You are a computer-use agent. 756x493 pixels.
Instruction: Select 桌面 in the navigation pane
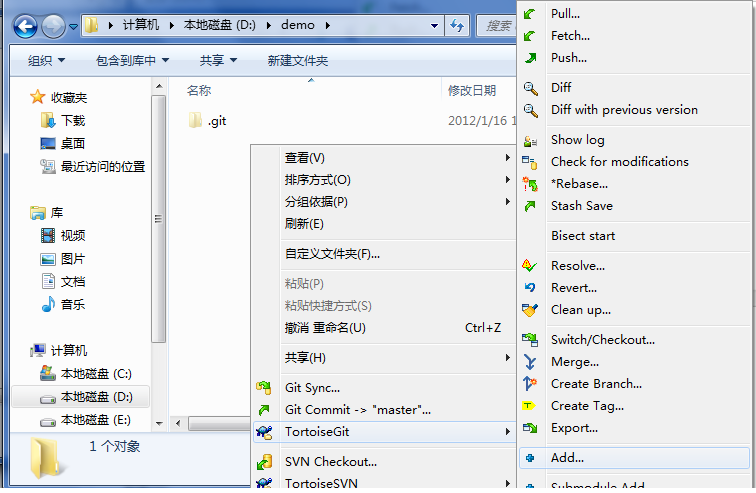click(x=73, y=144)
